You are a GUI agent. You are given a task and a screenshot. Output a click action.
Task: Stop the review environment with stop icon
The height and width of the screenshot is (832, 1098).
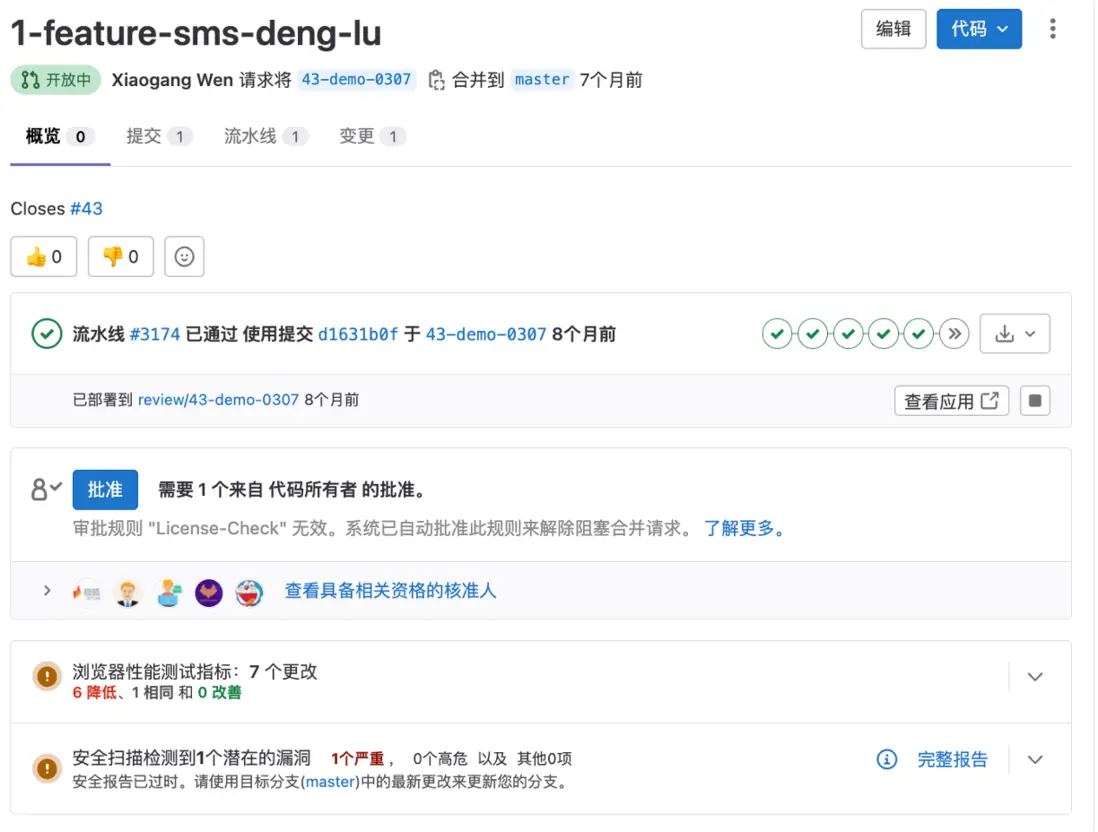[1035, 401]
